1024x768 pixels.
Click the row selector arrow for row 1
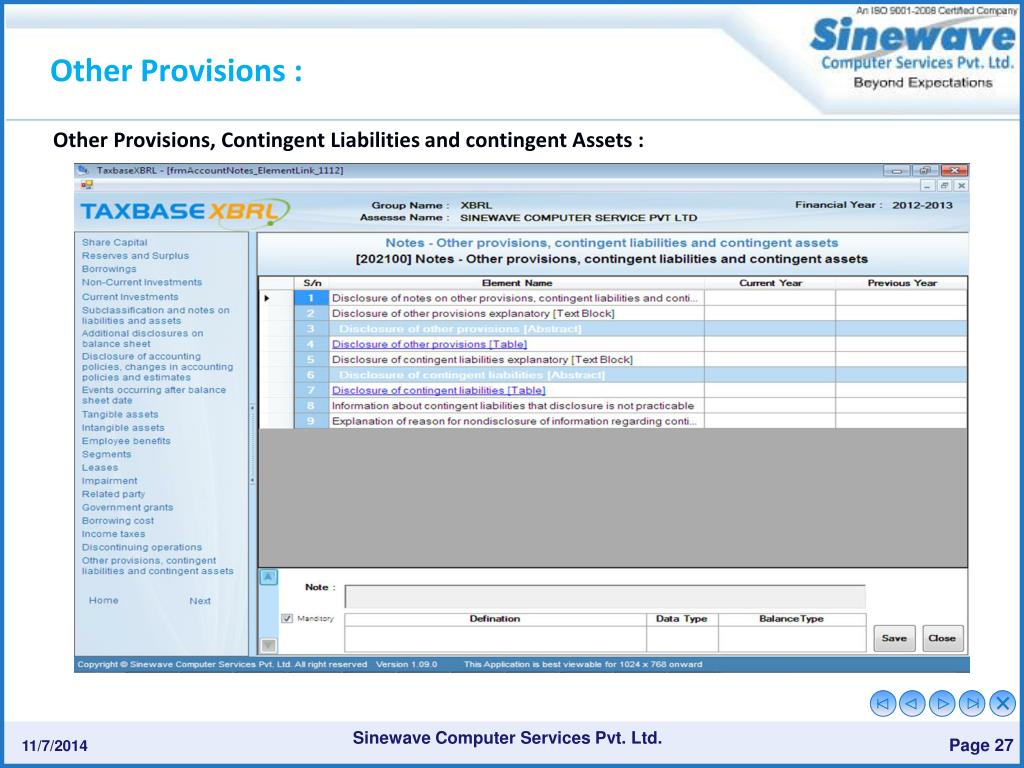[267, 298]
